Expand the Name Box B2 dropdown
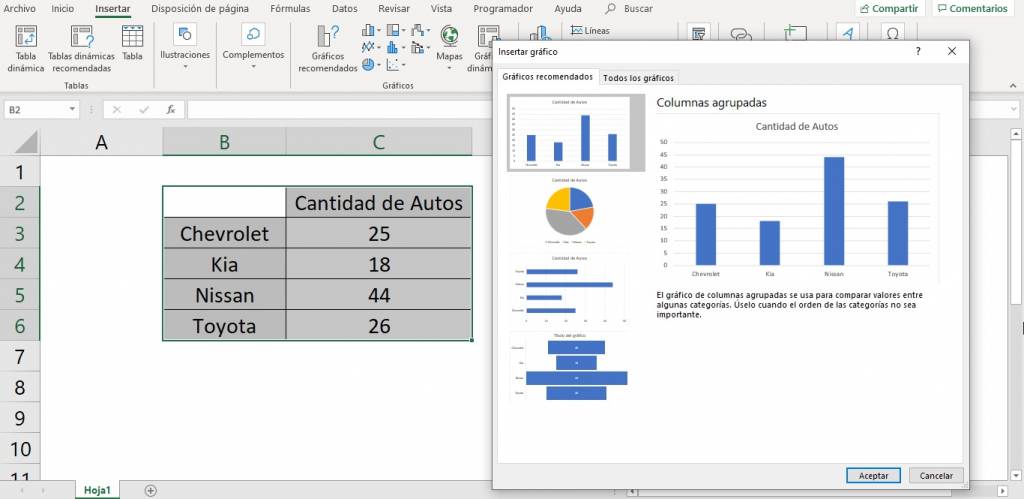 point(72,110)
